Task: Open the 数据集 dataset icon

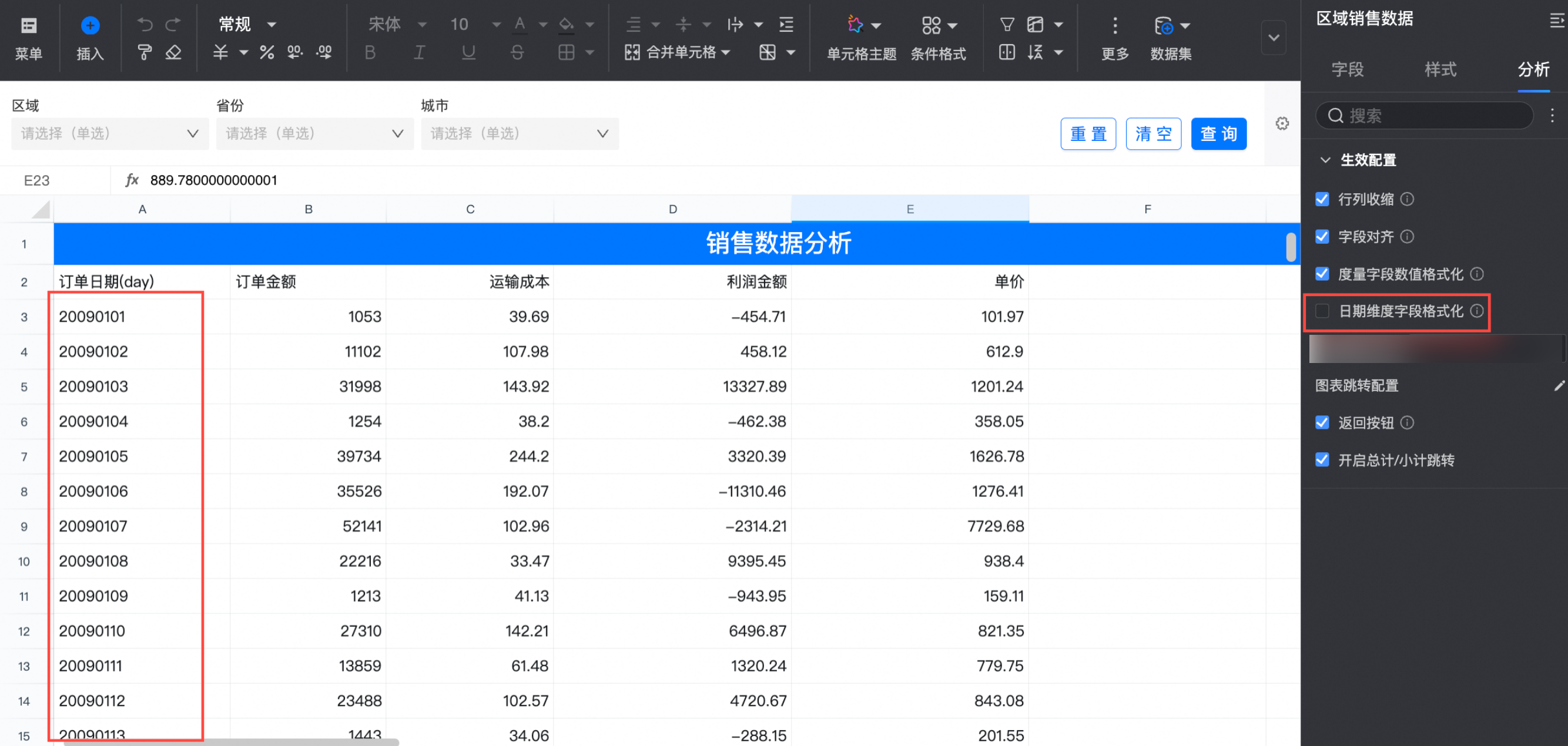Action: 1163,26
